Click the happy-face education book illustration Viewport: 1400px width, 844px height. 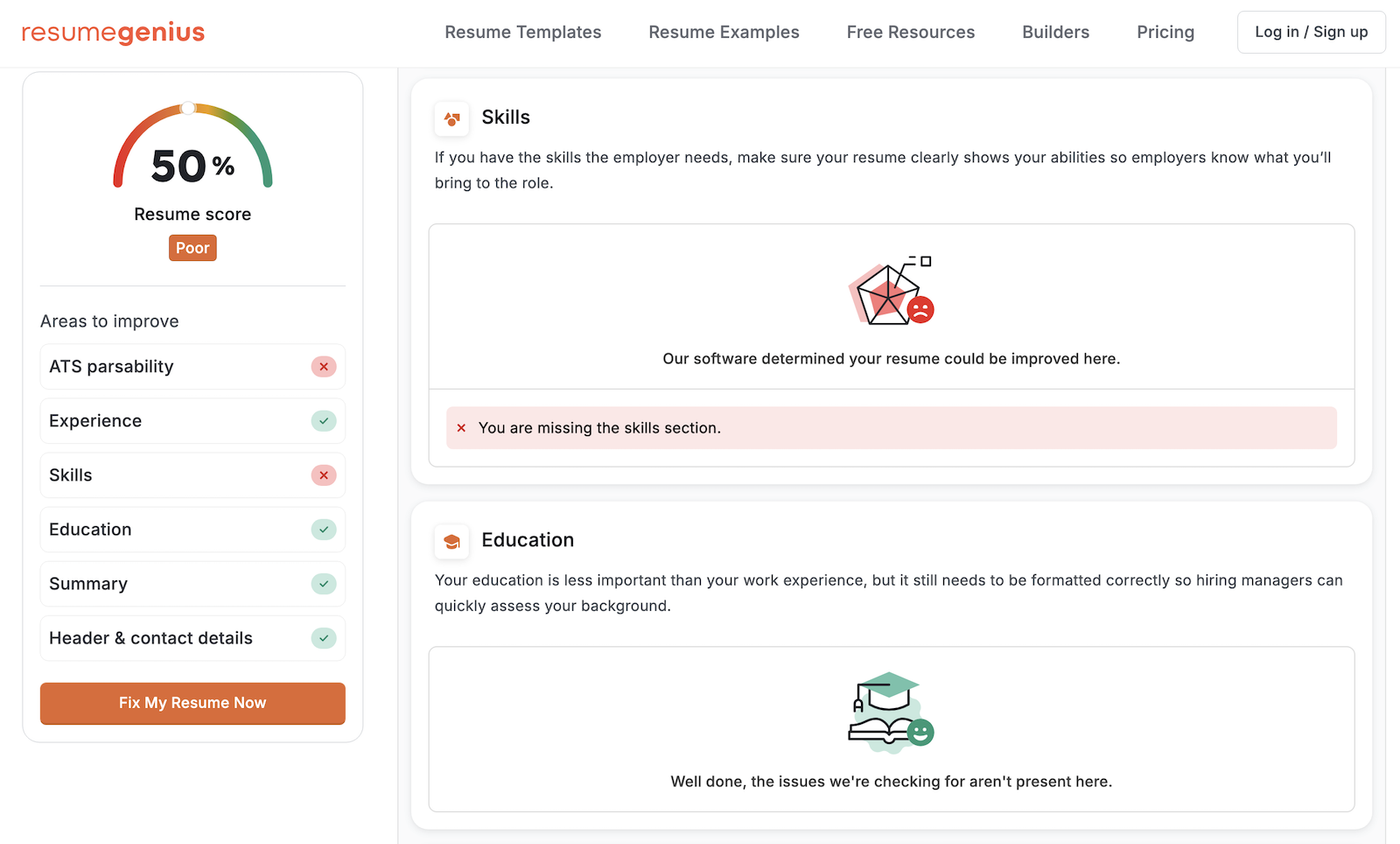(x=890, y=713)
